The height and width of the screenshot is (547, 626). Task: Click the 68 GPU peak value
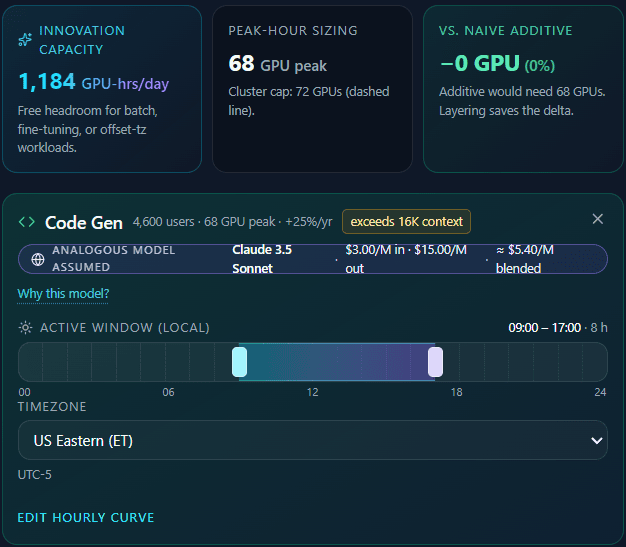[277, 64]
